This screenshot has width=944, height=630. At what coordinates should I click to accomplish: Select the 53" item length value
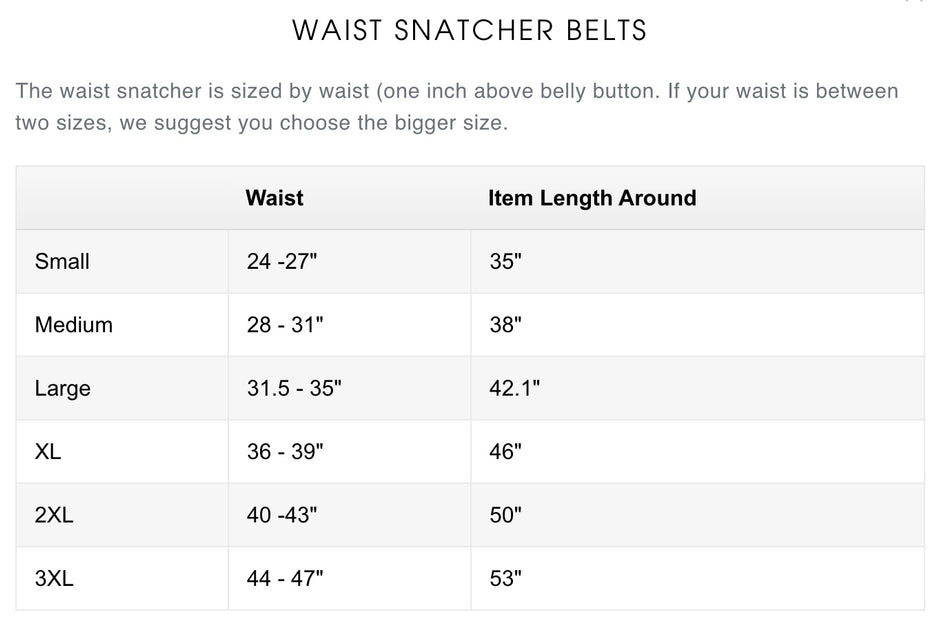tap(506, 578)
